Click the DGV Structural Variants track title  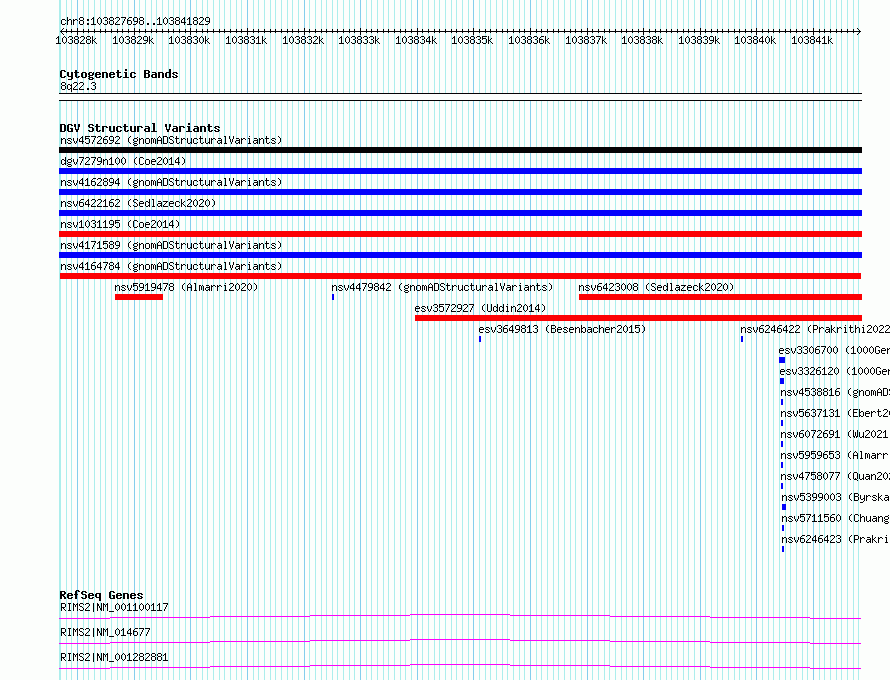[140, 128]
